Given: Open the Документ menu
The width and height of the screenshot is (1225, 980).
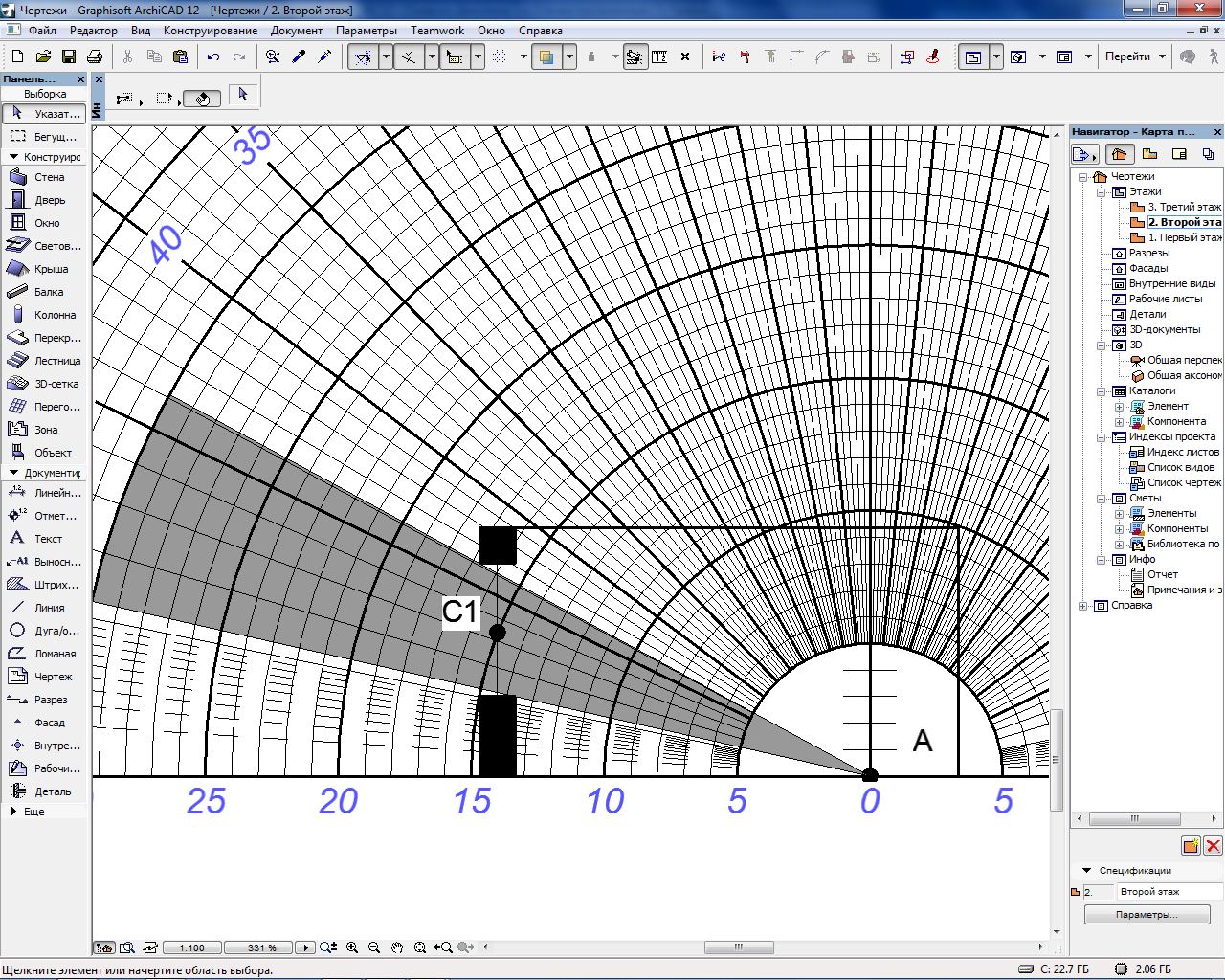Looking at the screenshot, I should (x=297, y=31).
